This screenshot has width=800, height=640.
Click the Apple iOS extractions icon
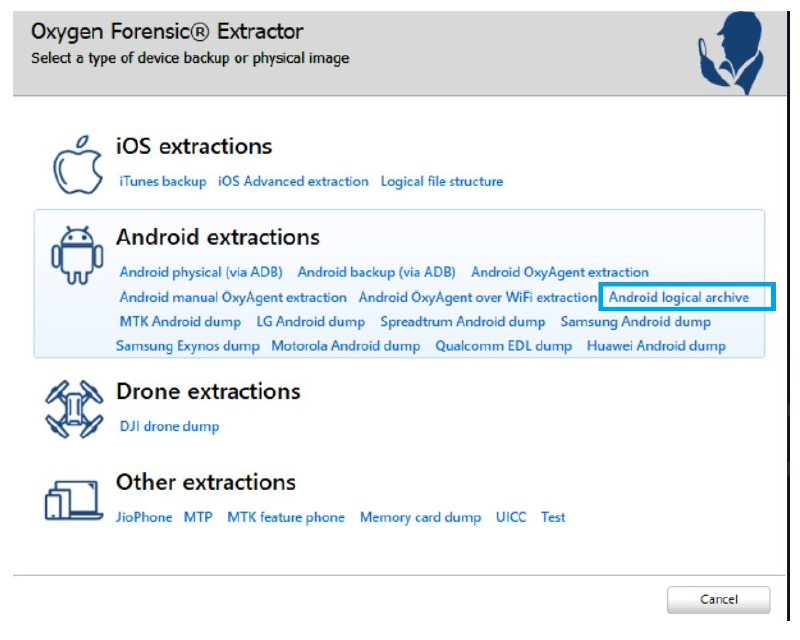point(78,165)
